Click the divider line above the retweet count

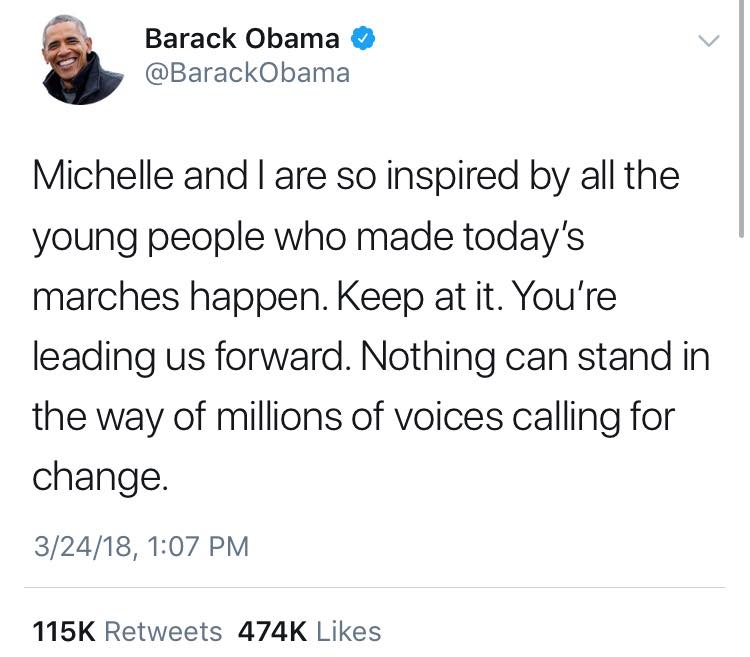click(x=375, y=587)
